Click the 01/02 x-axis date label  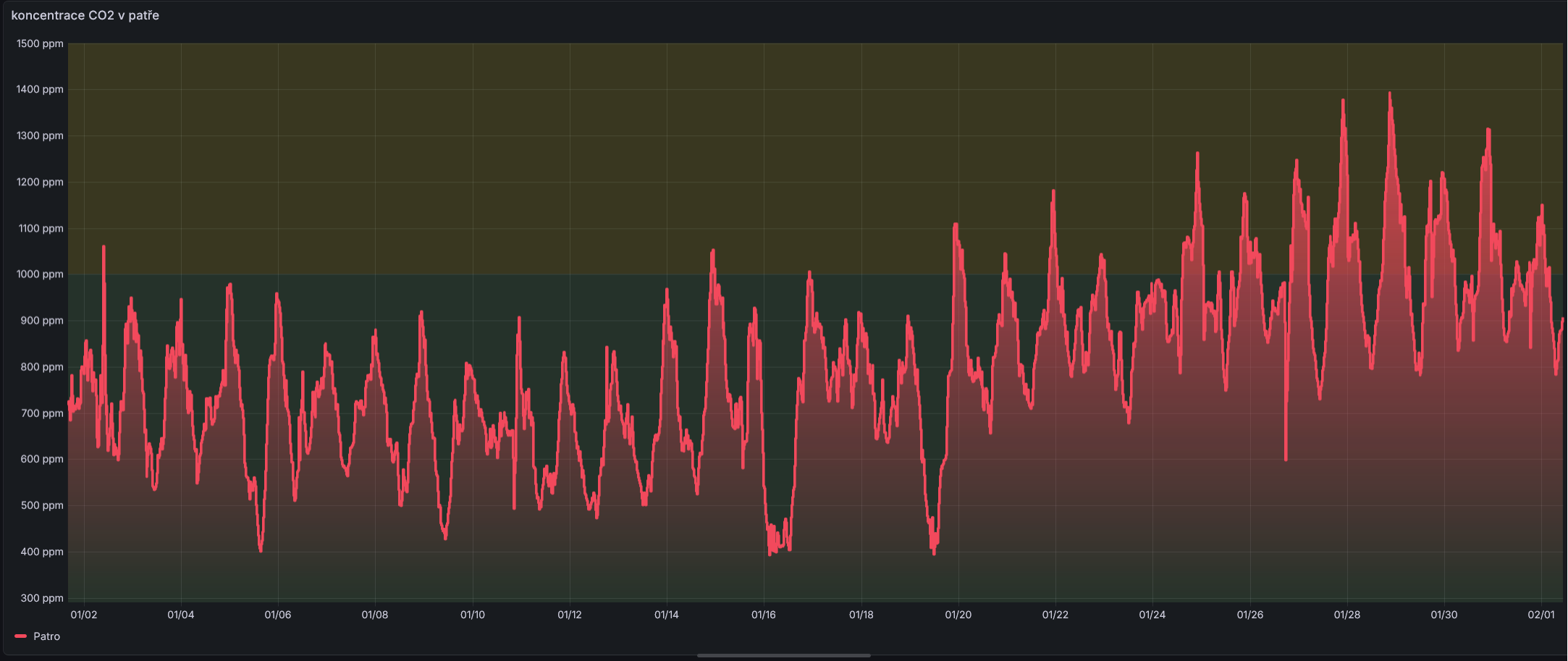84,615
